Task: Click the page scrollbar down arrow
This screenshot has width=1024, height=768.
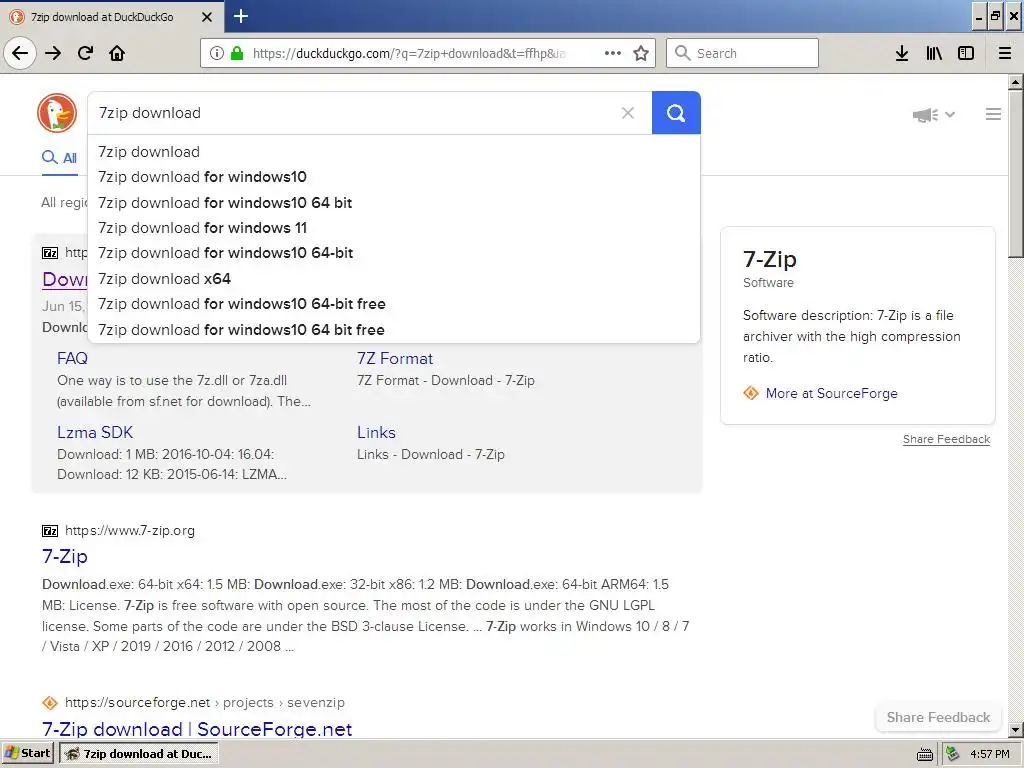Action: (1016, 729)
